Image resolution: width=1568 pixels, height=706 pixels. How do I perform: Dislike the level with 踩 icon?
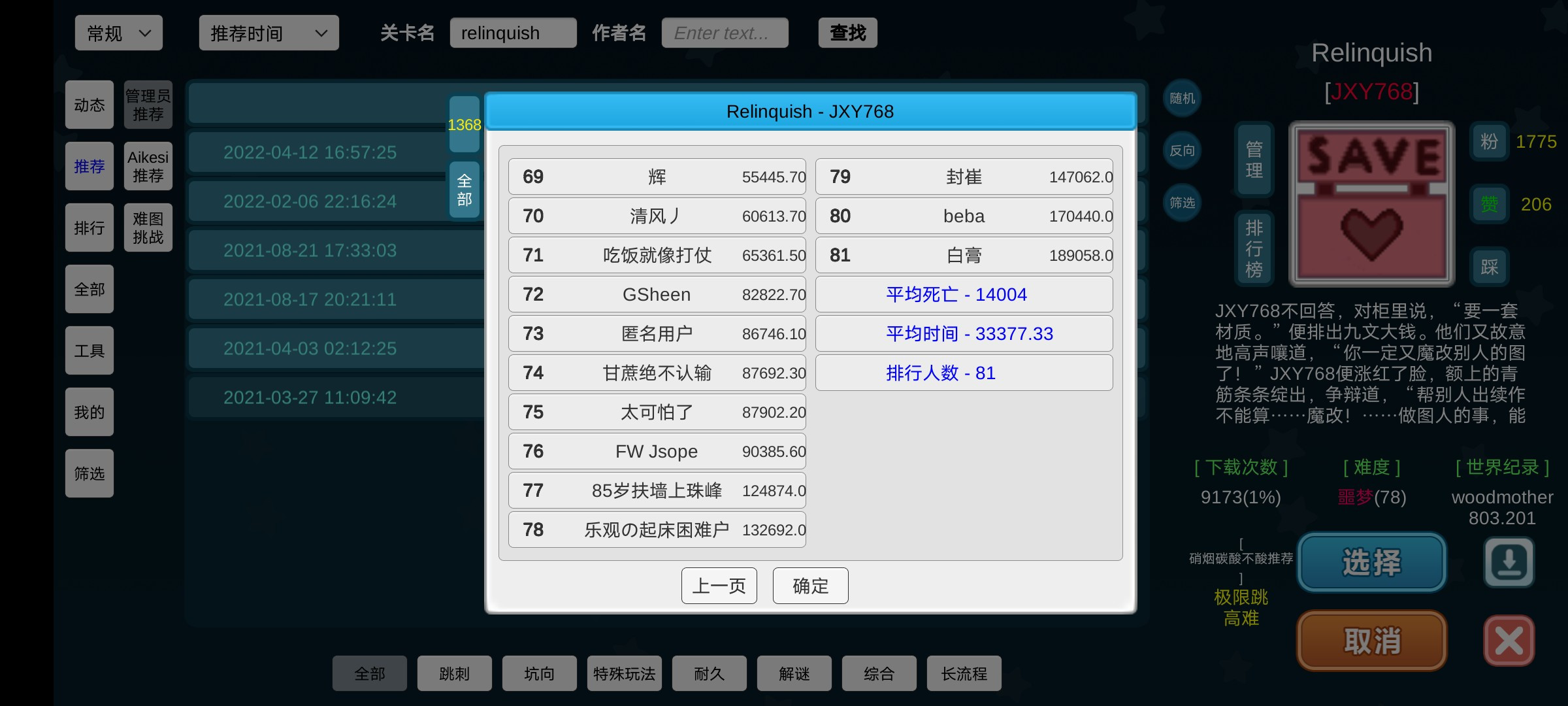tap(1489, 267)
